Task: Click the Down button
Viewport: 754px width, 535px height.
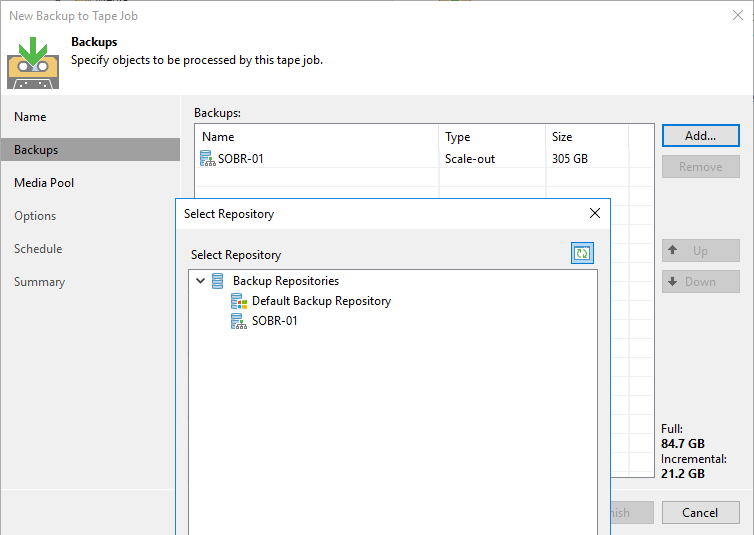Action: click(700, 281)
